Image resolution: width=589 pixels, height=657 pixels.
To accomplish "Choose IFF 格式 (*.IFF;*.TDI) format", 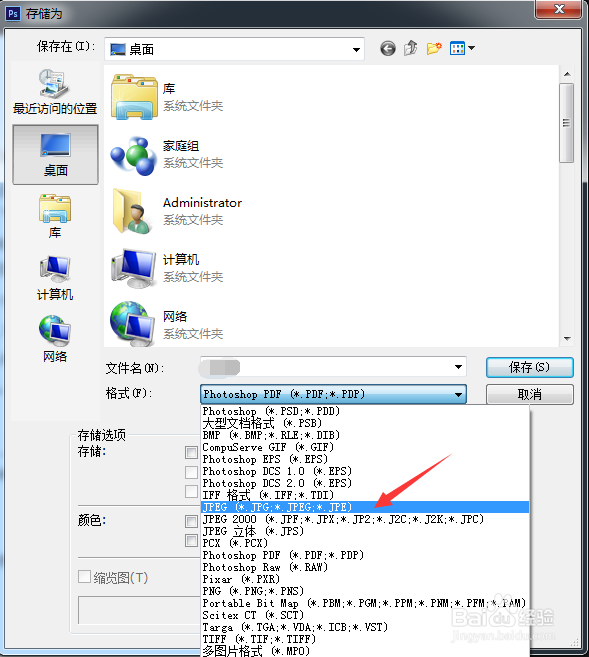I will coord(365,495).
